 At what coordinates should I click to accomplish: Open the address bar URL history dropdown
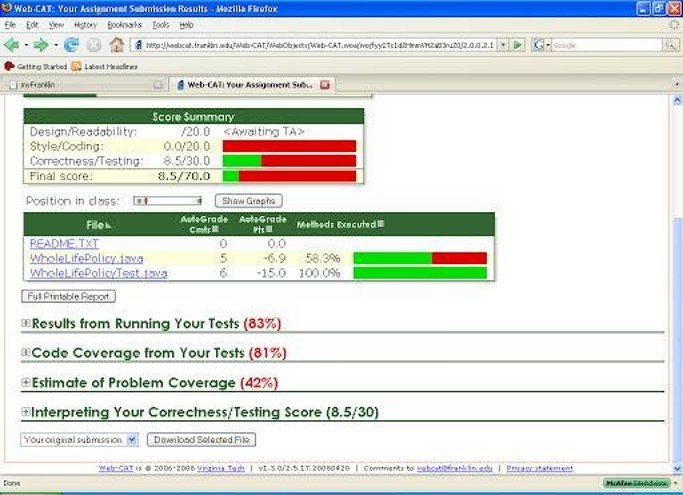point(503,45)
